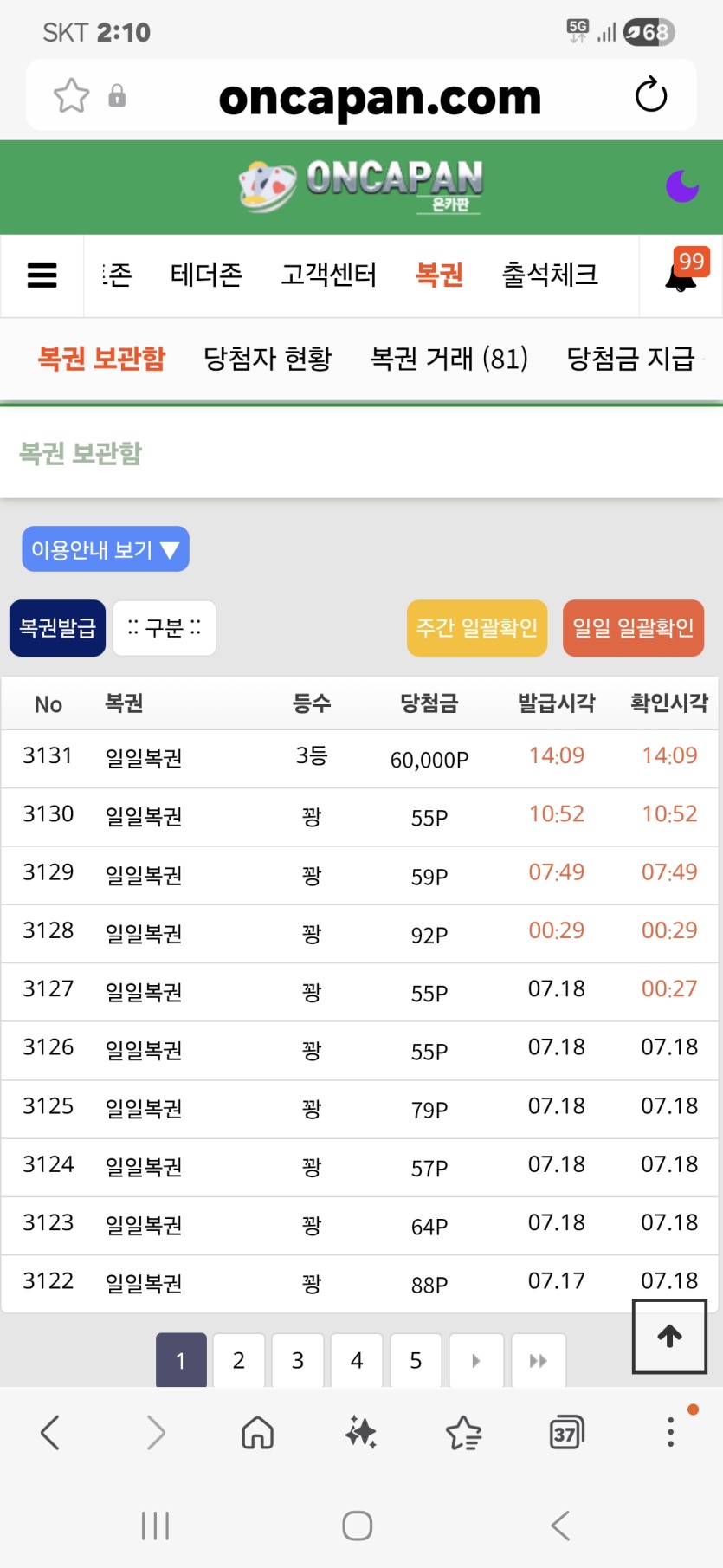The height and width of the screenshot is (1568, 723).
Task: Tap the padlock site security icon
Action: [x=117, y=95]
